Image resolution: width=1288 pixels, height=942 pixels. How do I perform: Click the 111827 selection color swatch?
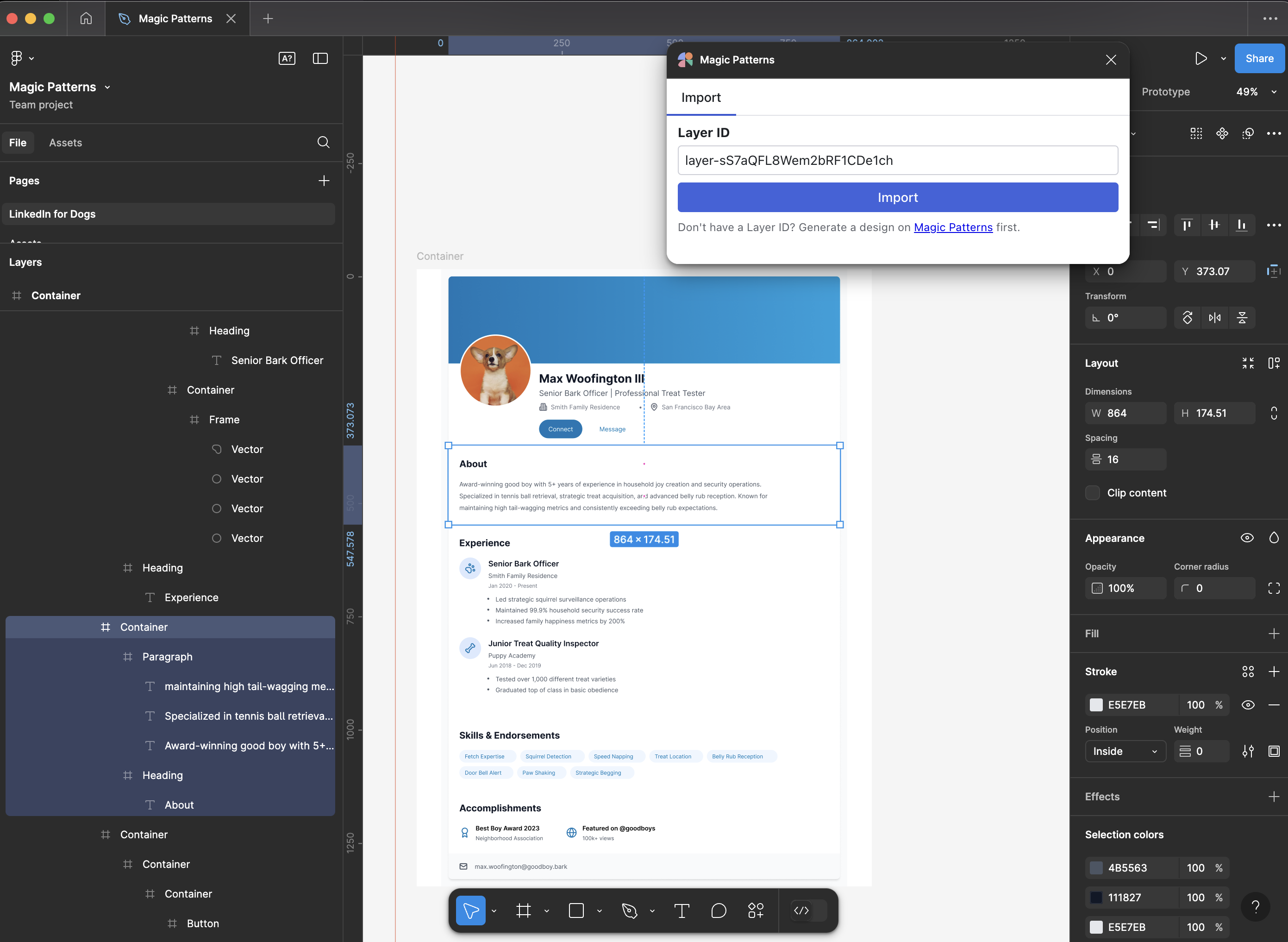(1096, 898)
